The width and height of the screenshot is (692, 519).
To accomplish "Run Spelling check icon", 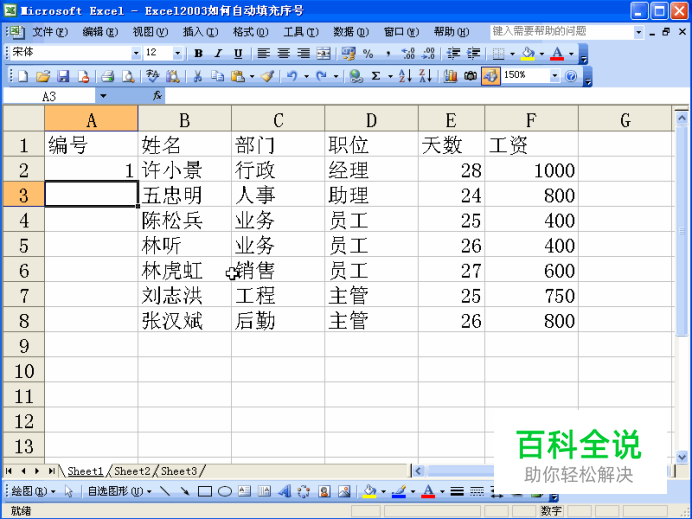I will [x=153, y=76].
